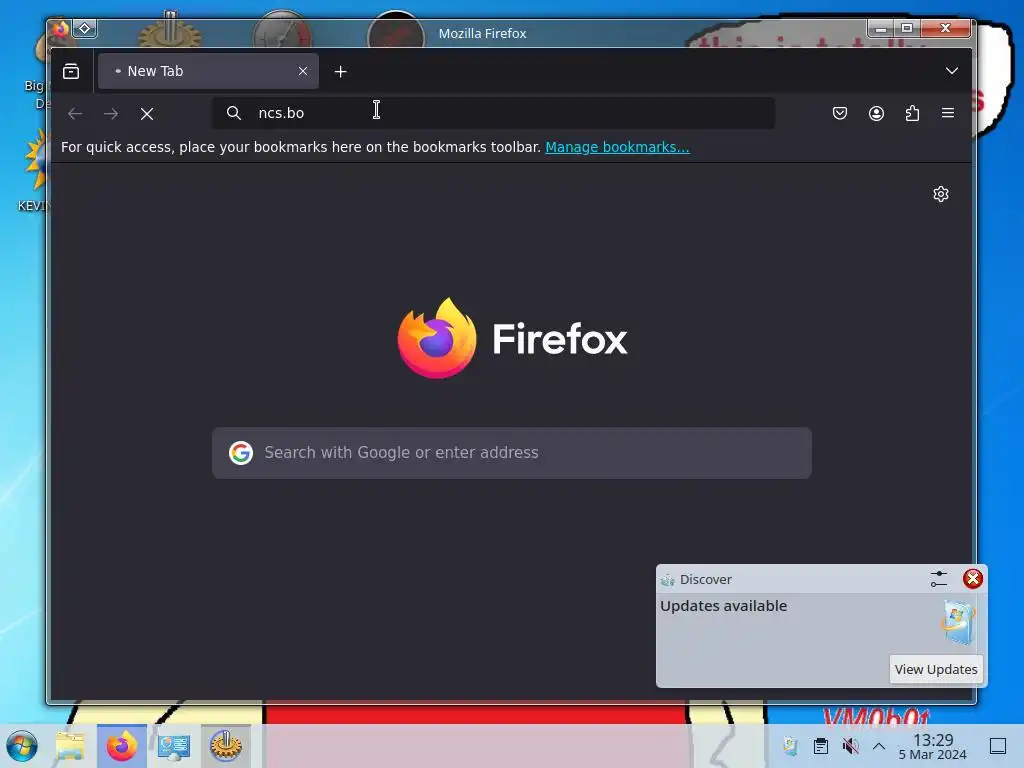Minimize the Mozilla Firefox window

pyautogui.click(x=880, y=28)
